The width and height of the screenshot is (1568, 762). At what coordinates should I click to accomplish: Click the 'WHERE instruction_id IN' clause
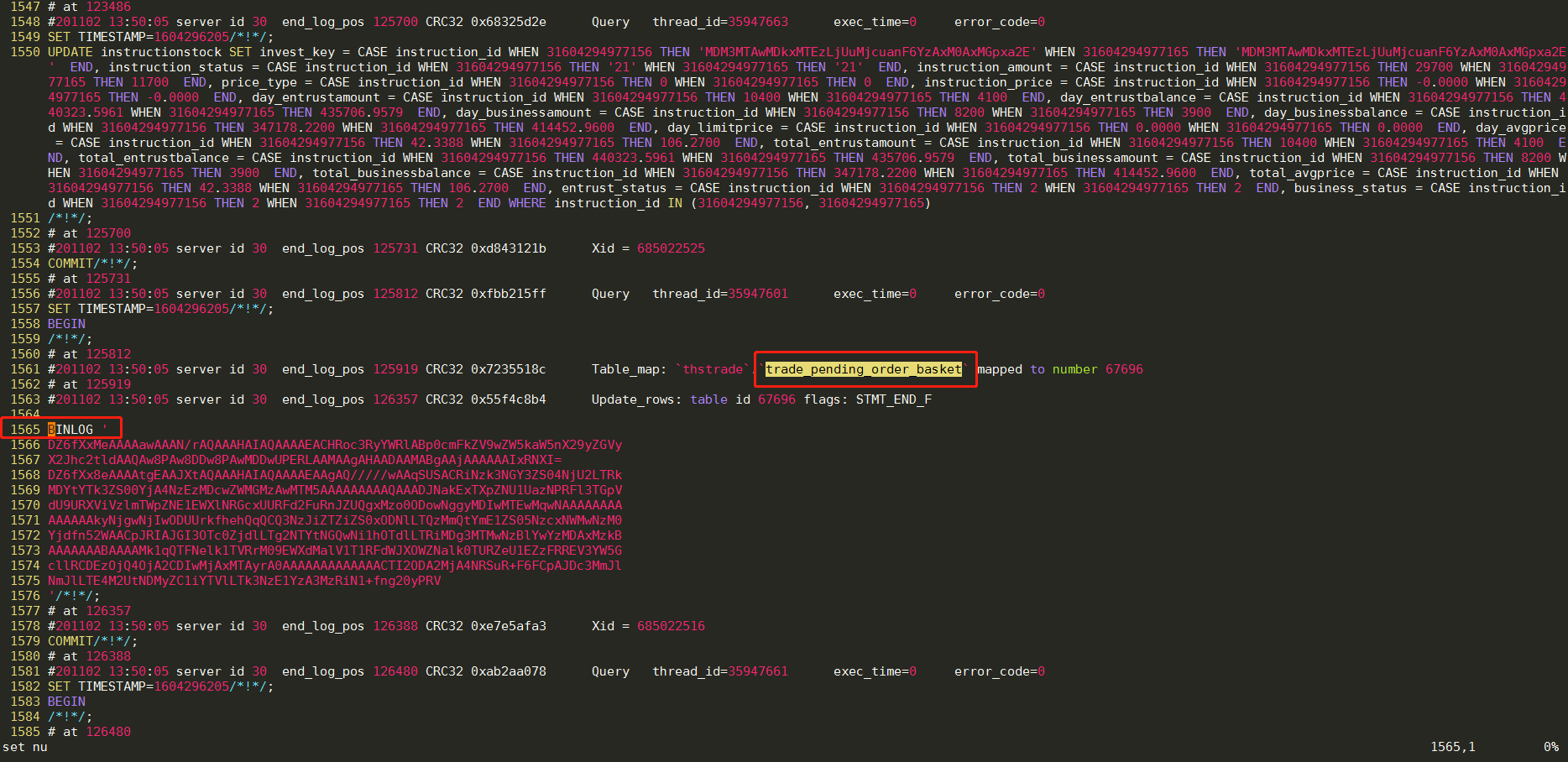[595, 203]
